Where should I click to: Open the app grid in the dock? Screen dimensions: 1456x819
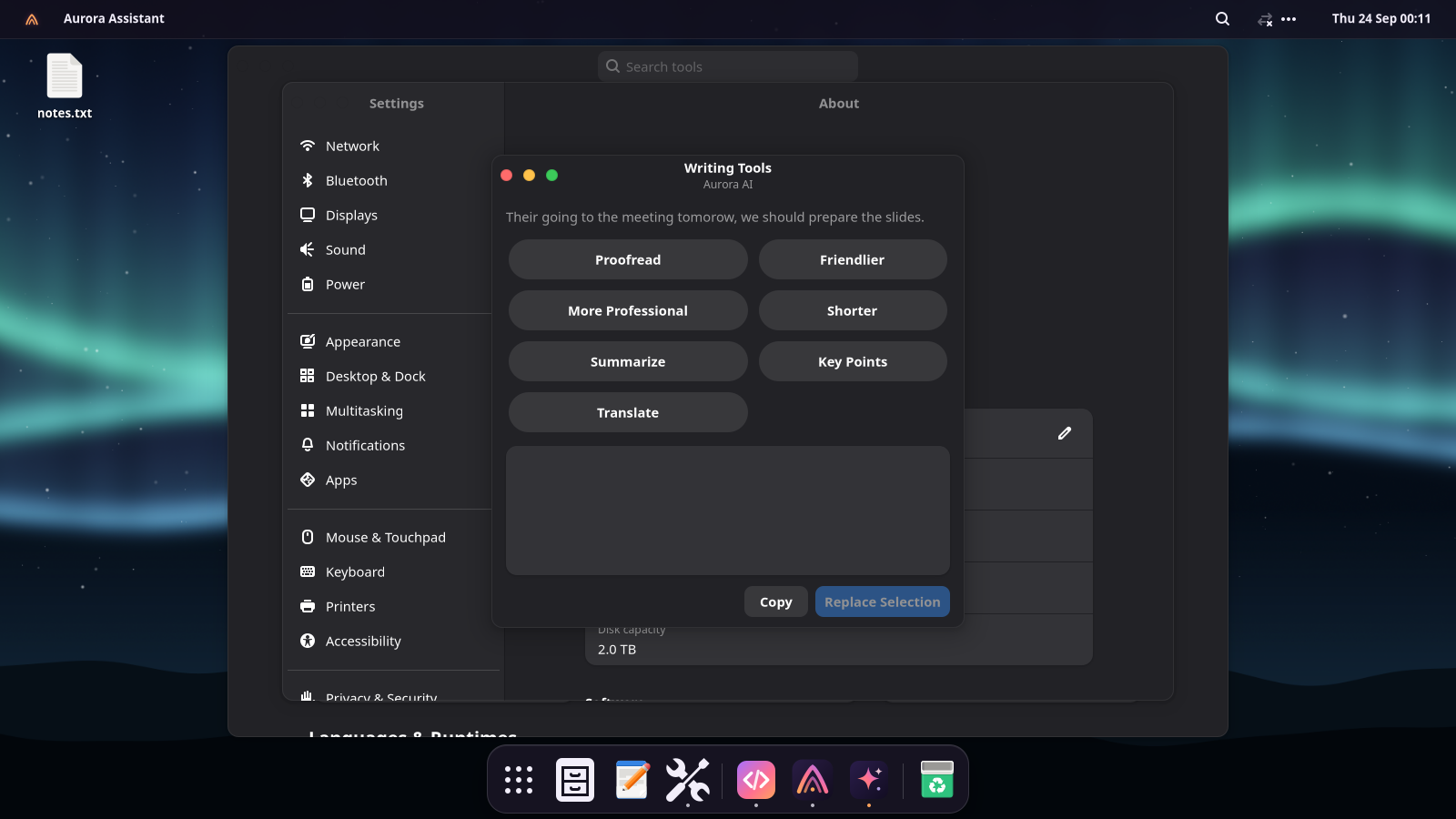[519, 780]
